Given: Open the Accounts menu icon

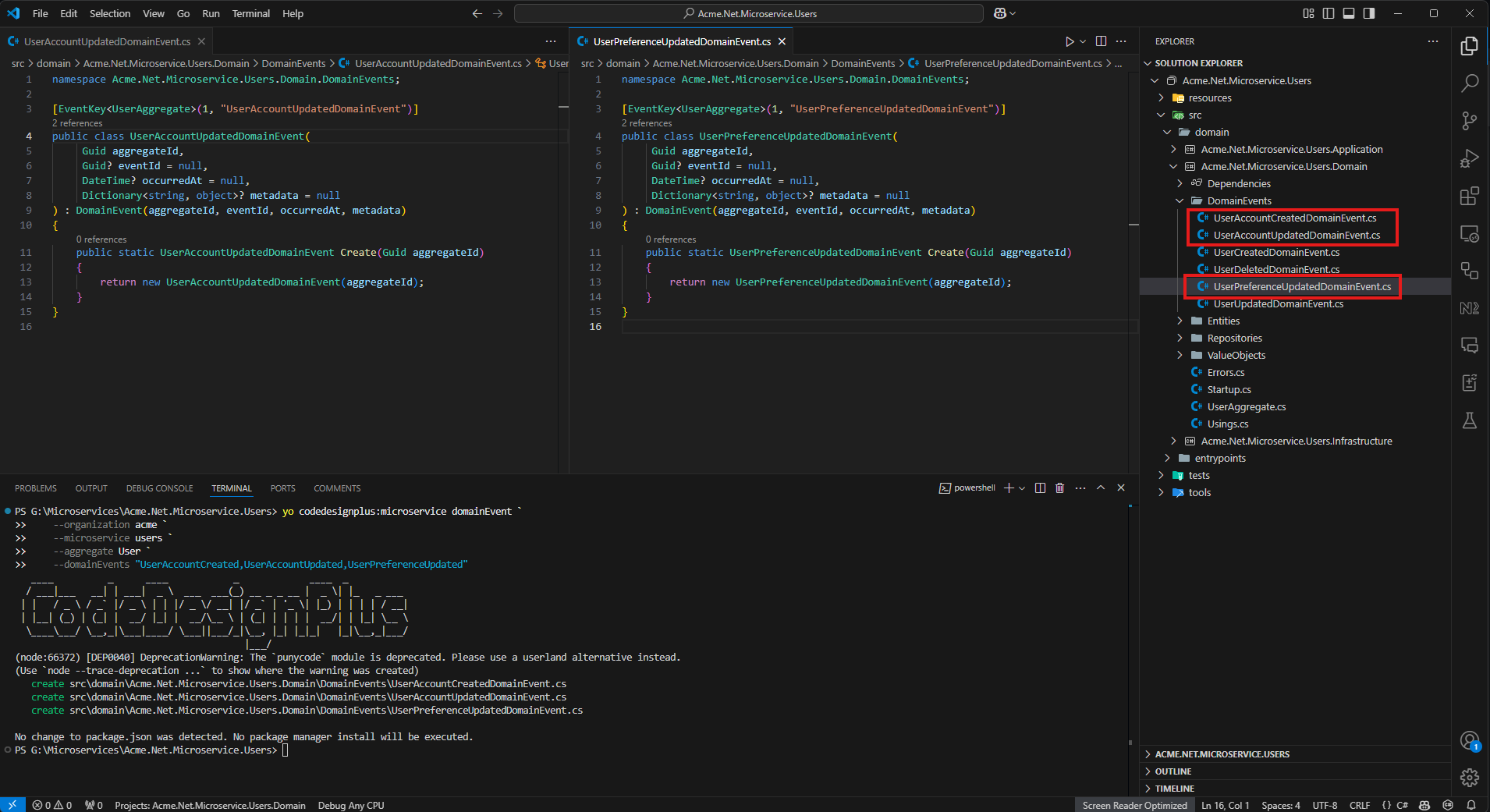Looking at the screenshot, I should (x=1470, y=740).
